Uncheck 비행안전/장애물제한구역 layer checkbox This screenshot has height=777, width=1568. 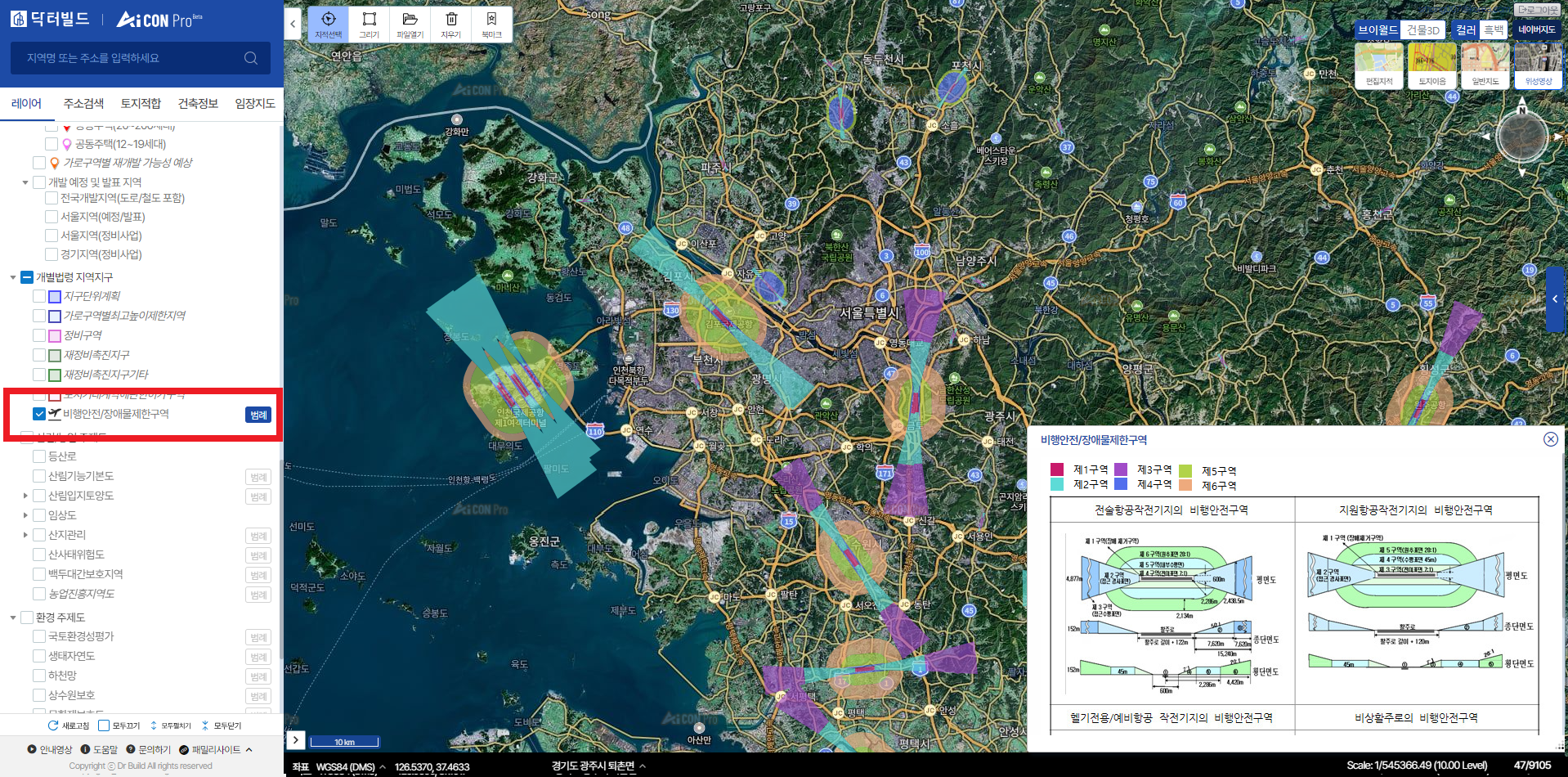(x=39, y=414)
